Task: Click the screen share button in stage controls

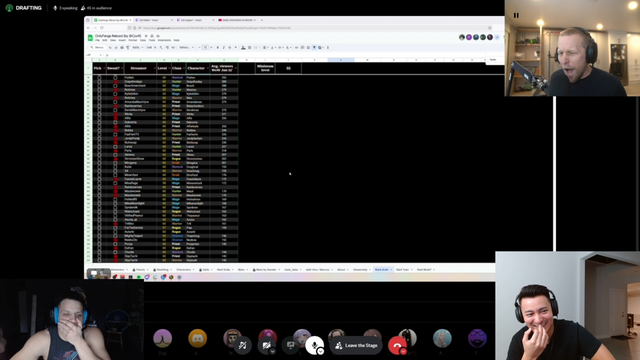Action: [291, 345]
